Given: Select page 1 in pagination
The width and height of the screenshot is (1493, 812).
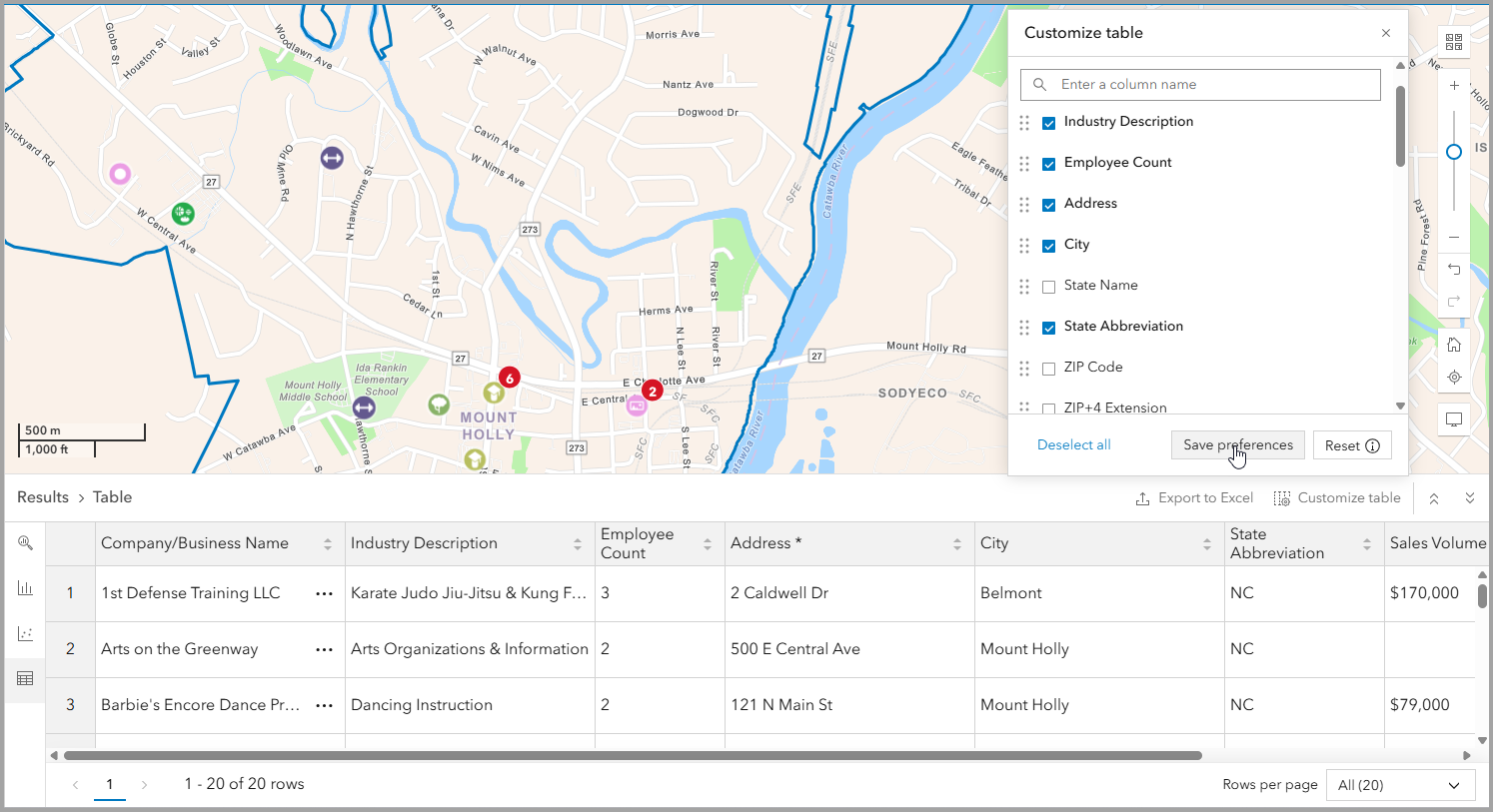Looking at the screenshot, I should click(110, 785).
